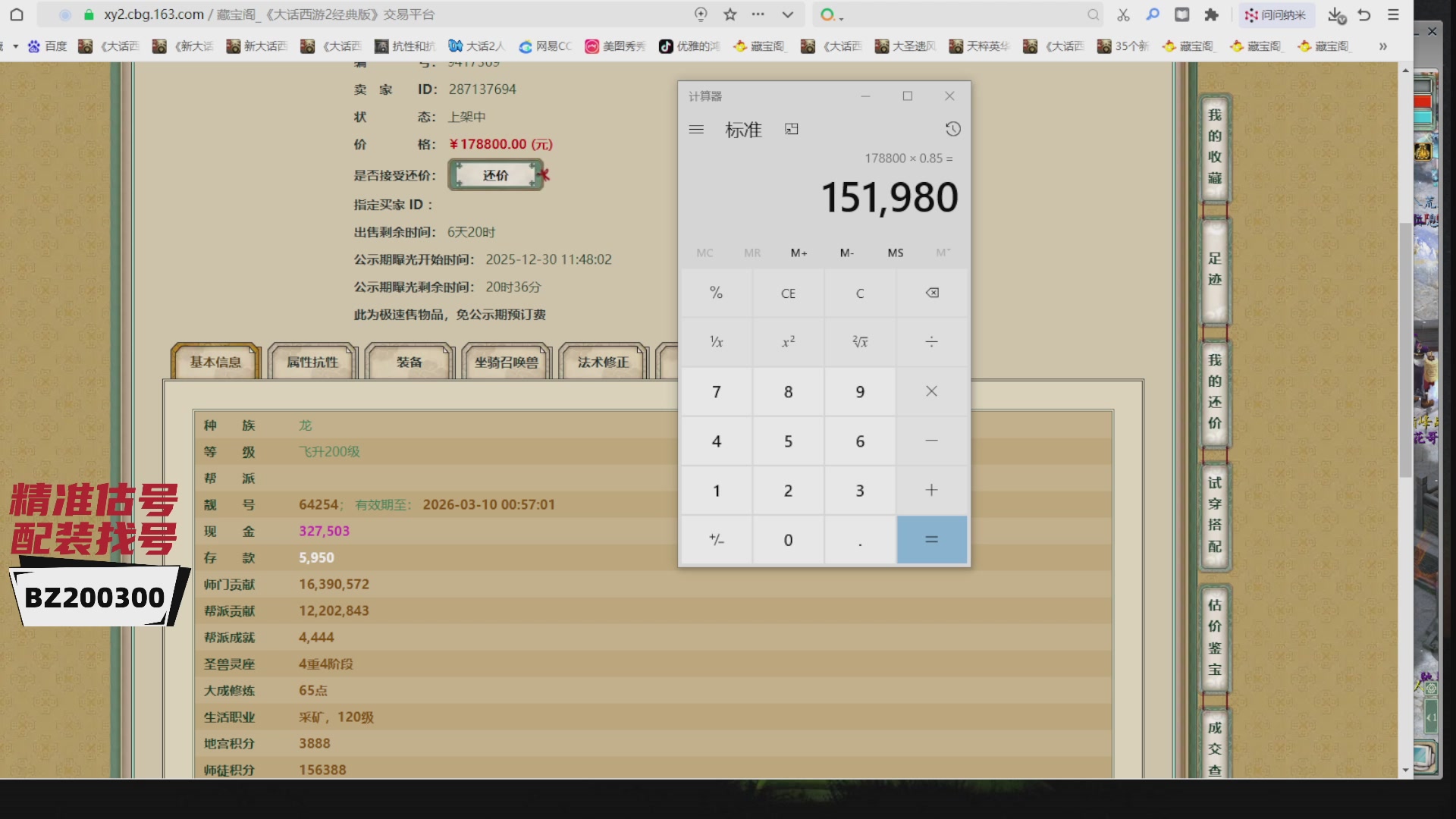Screen dimensions: 1456x819
Task: Open calculation history in the calculator
Action: point(953,129)
